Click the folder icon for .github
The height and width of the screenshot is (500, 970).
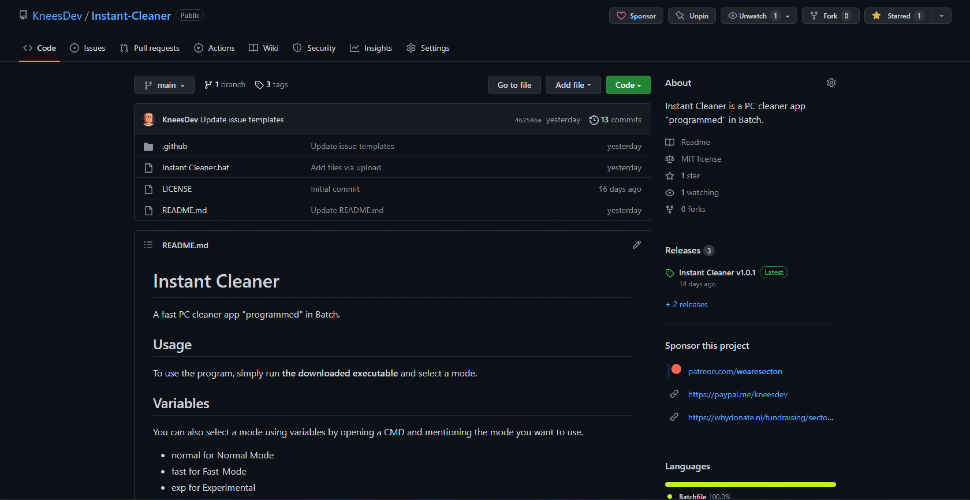click(x=148, y=147)
